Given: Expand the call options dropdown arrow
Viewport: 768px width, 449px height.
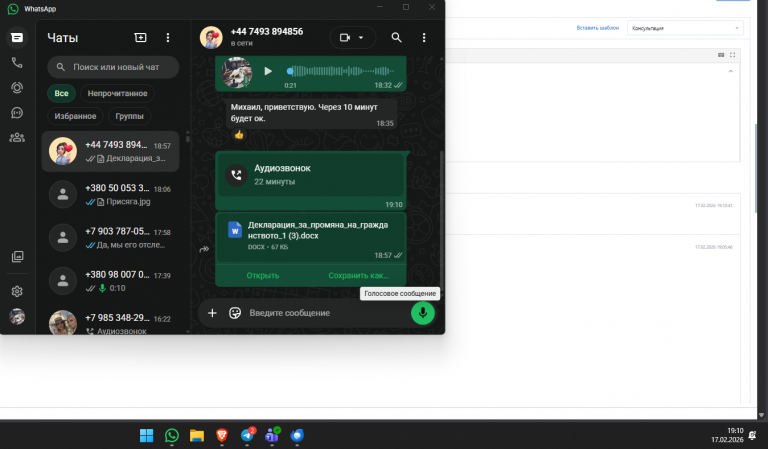Looking at the screenshot, I should pyautogui.click(x=361, y=38).
